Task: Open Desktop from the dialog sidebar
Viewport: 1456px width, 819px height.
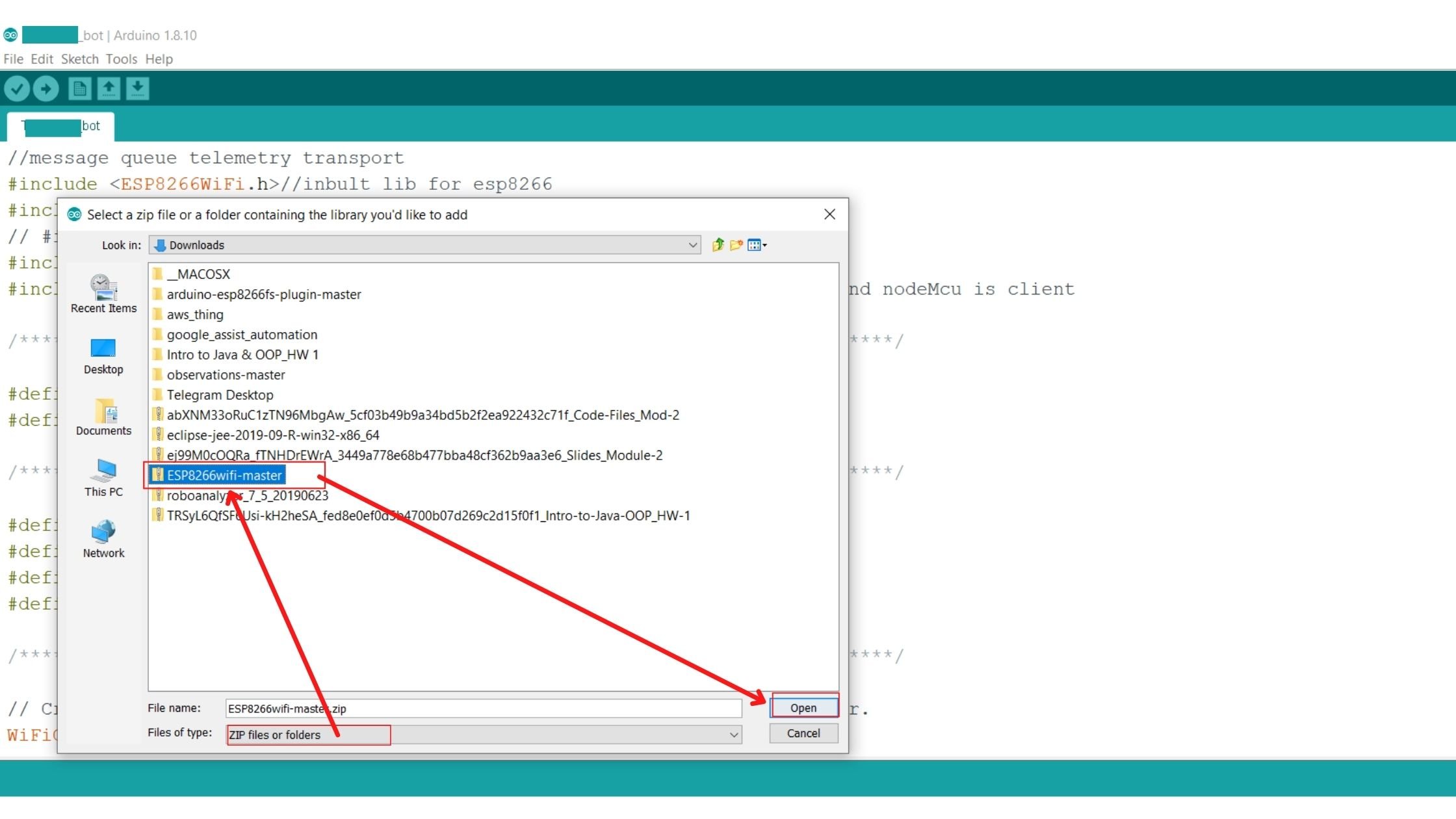Action: [103, 356]
